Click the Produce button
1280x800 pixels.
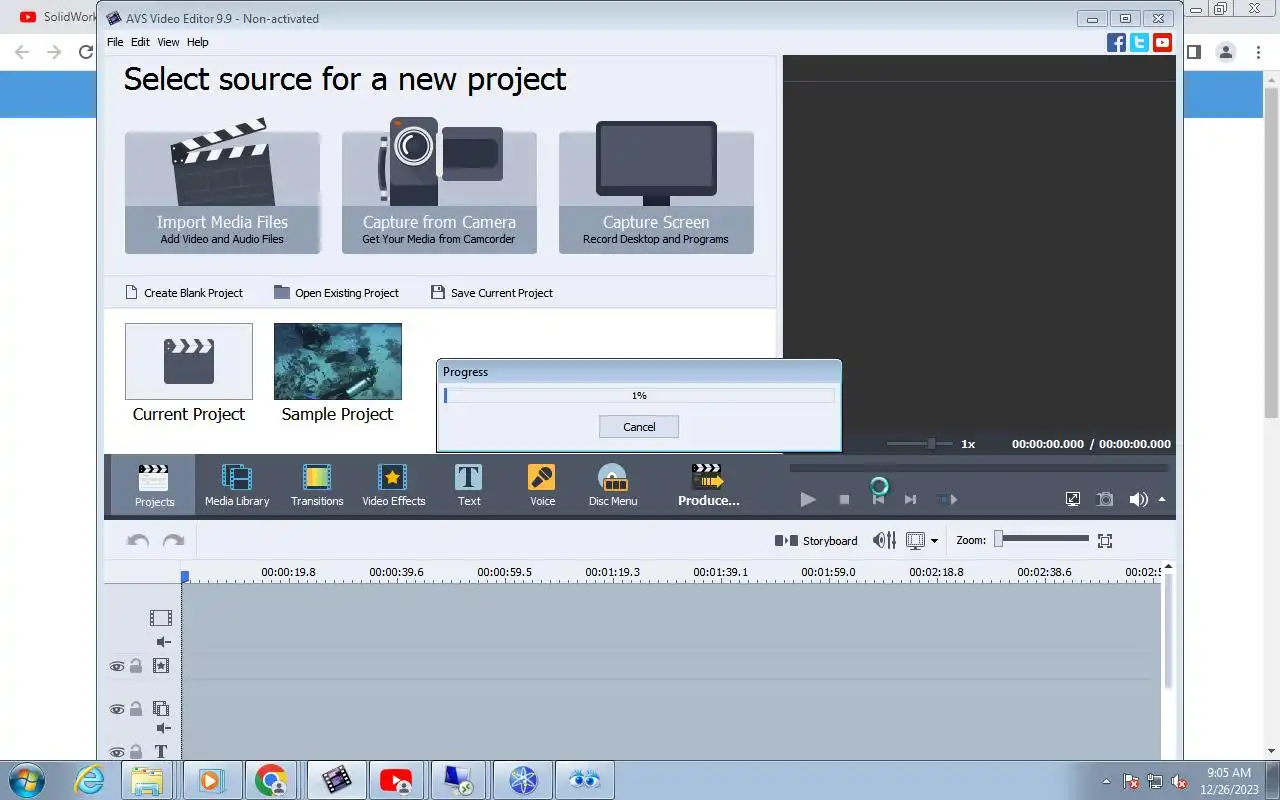pos(708,485)
